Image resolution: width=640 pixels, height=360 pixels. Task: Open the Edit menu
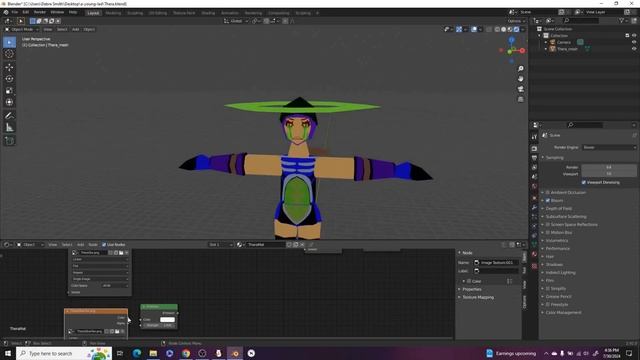26,12
